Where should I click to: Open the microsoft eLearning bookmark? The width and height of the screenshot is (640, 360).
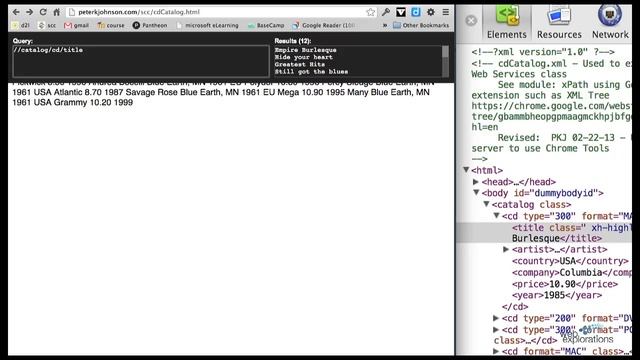click(207, 25)
